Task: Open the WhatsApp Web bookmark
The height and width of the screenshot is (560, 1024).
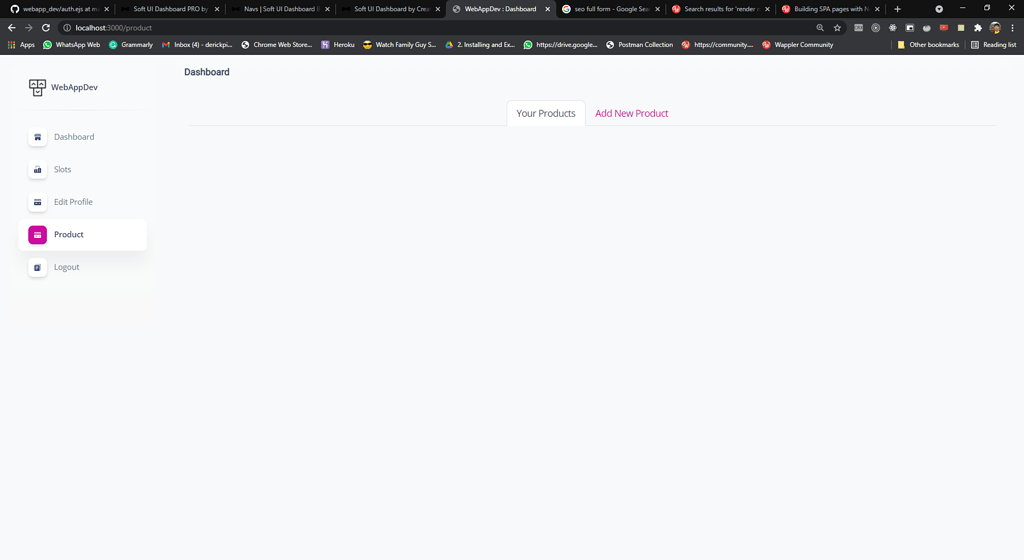Action: tap(72, 45)
